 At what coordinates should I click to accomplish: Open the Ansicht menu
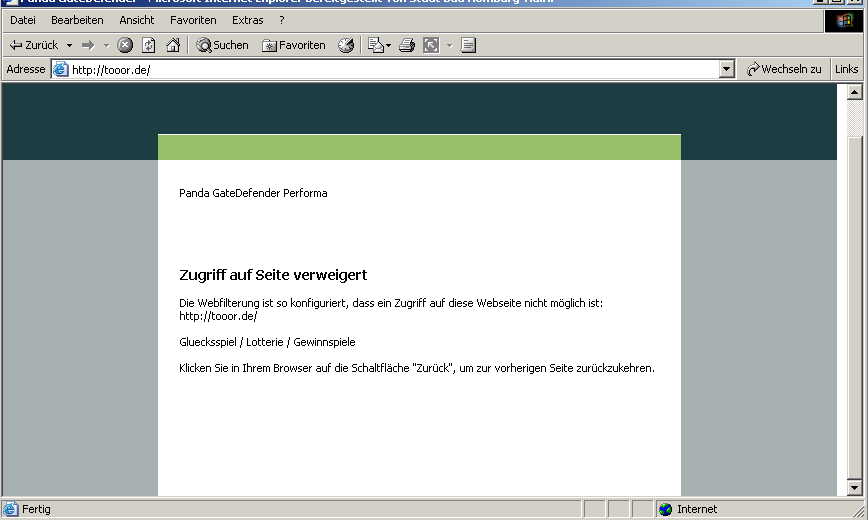[x=137, y=20]
